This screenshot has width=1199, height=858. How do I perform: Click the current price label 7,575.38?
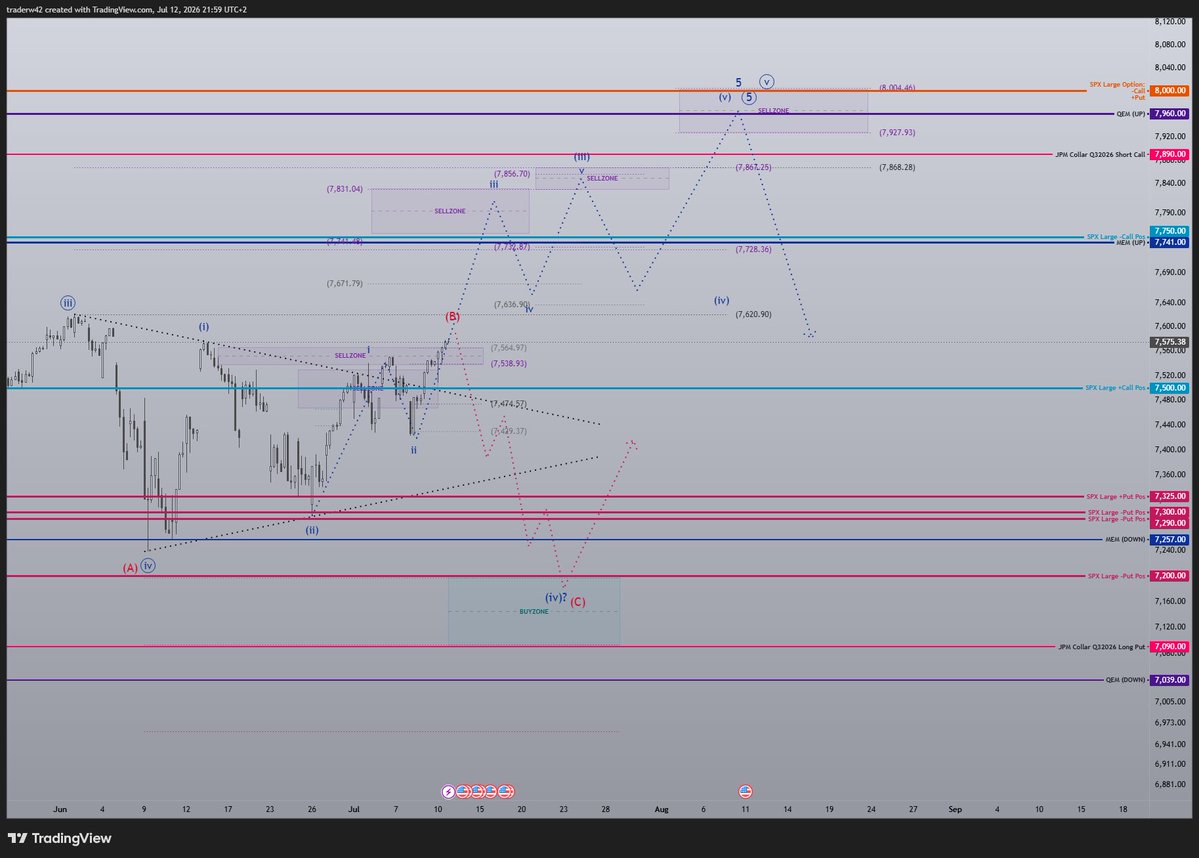tap(1170, 343)
